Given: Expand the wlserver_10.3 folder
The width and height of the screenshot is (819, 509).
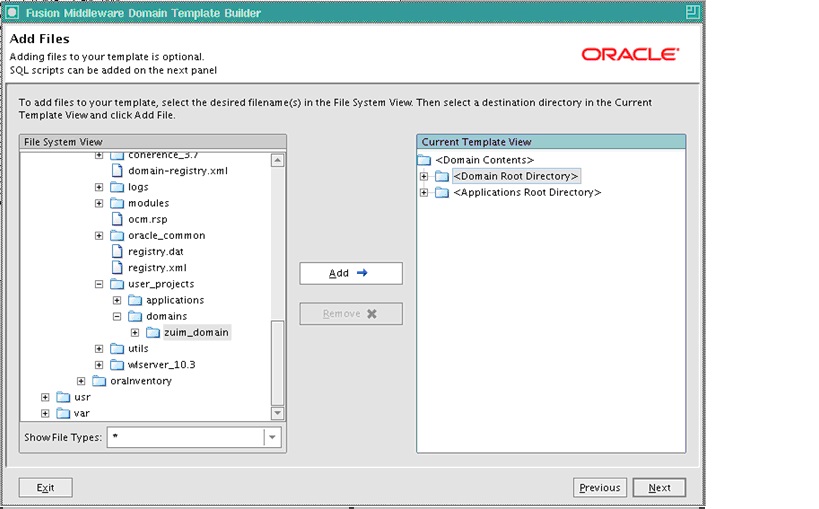Looking at the screenshot, I should (x=99, y=365).
